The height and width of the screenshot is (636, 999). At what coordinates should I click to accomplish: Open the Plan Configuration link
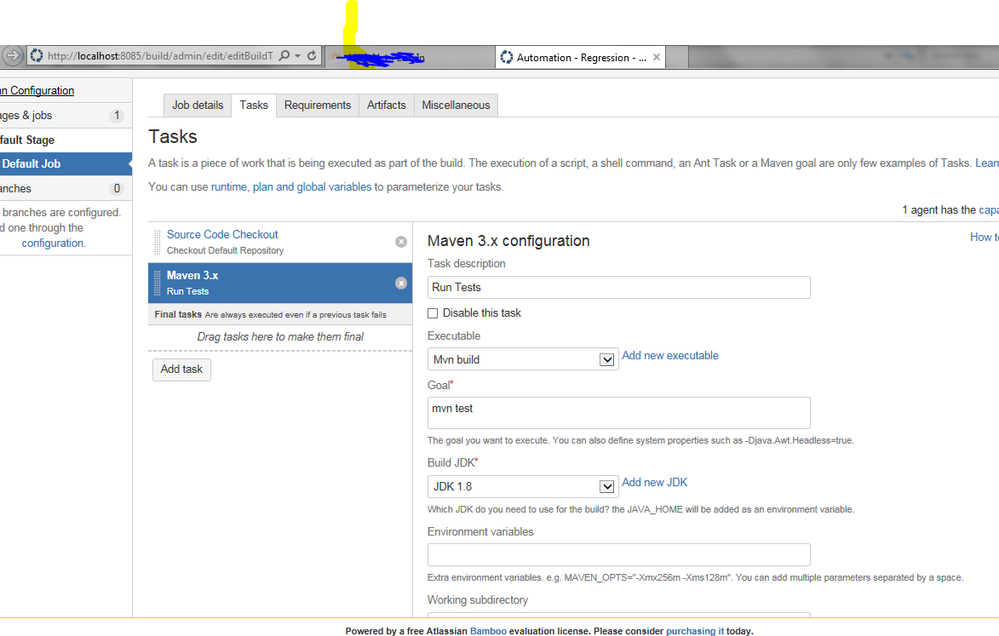tap(37, 90)
